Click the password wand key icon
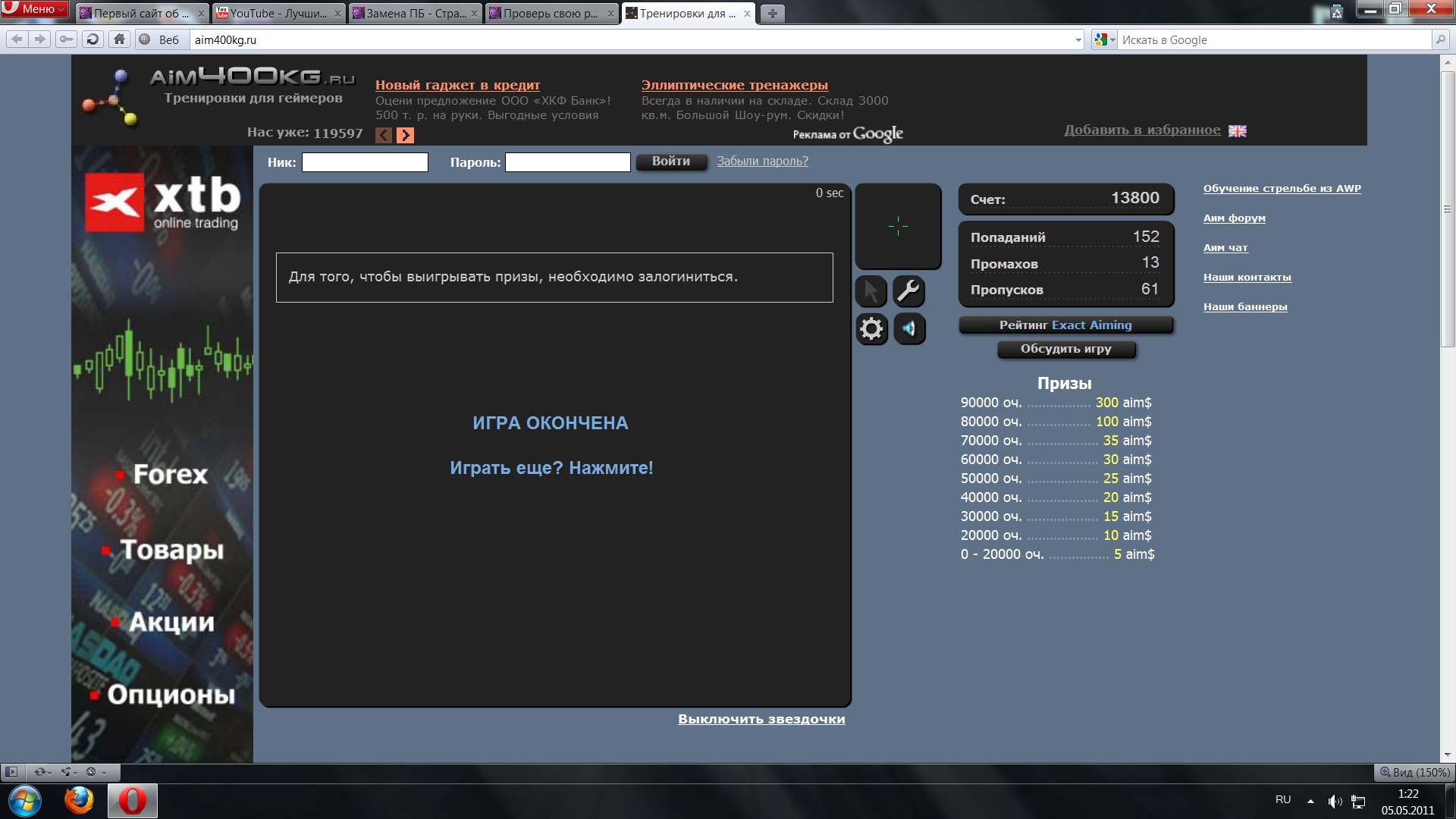The width and height of the screenshot is (1456, 819). [x=67, y=39]
